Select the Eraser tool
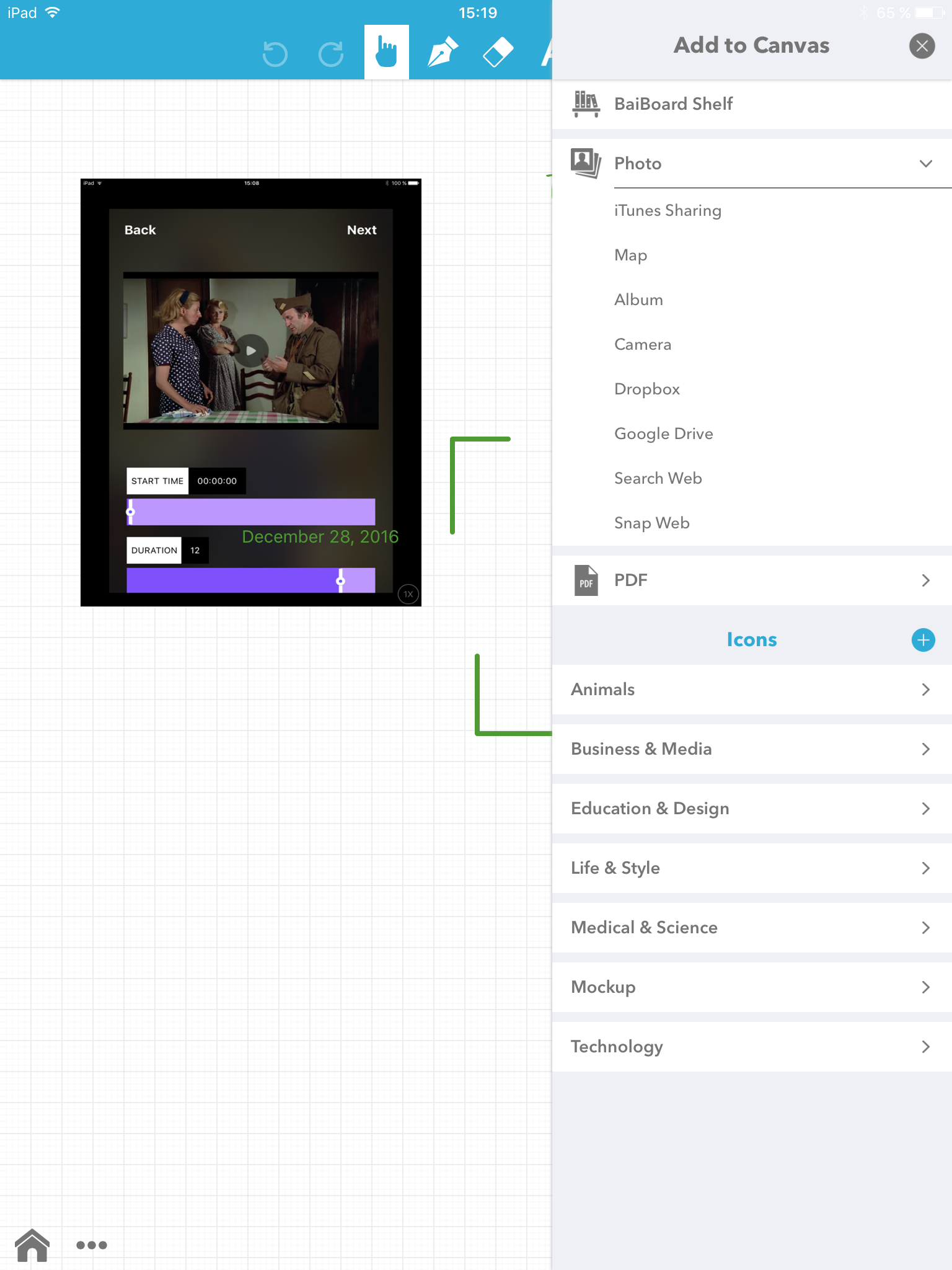 [x=498, y=52]
